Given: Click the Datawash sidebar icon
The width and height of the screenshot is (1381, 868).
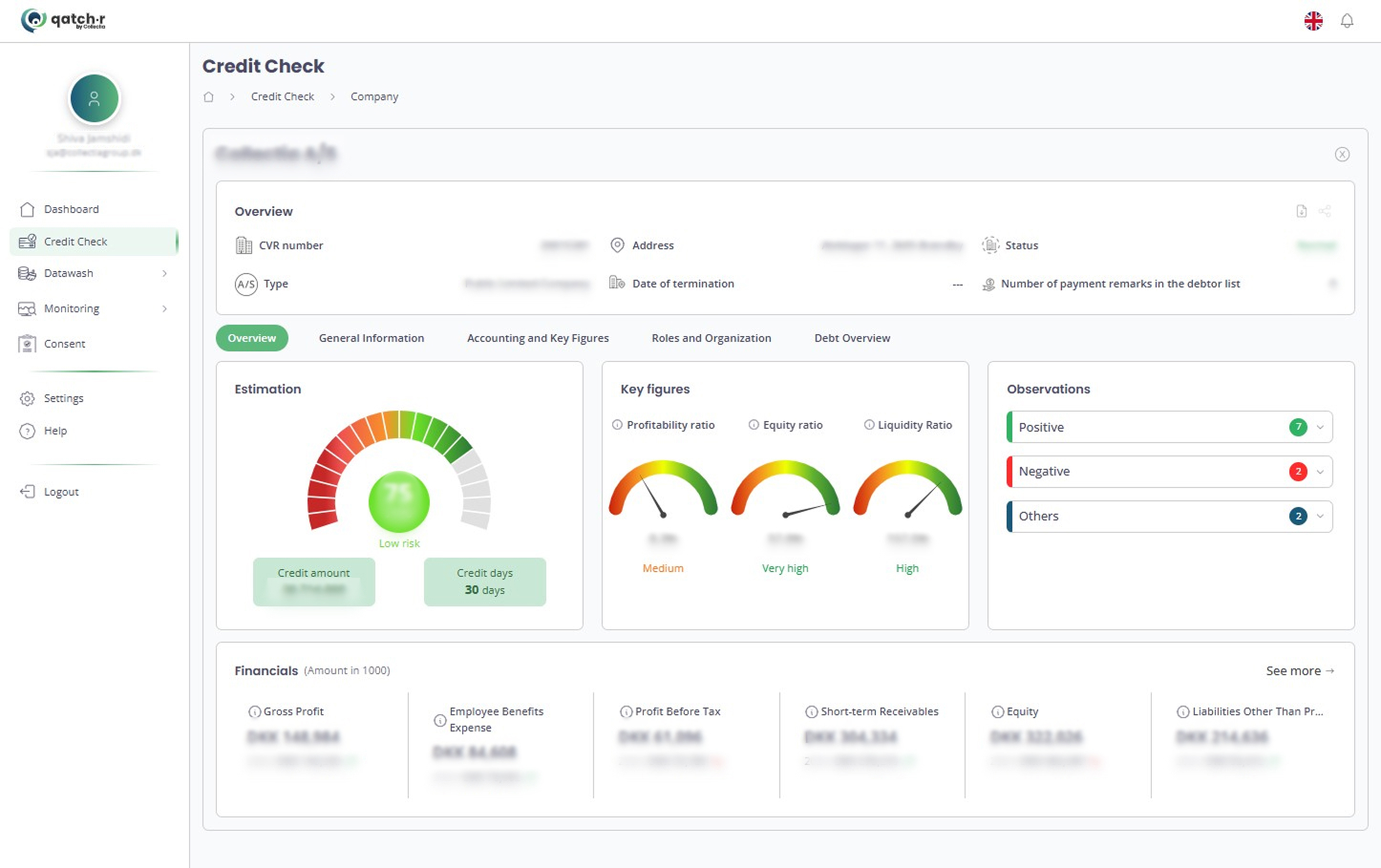Looking at the screenshot, I should (28, 273).
